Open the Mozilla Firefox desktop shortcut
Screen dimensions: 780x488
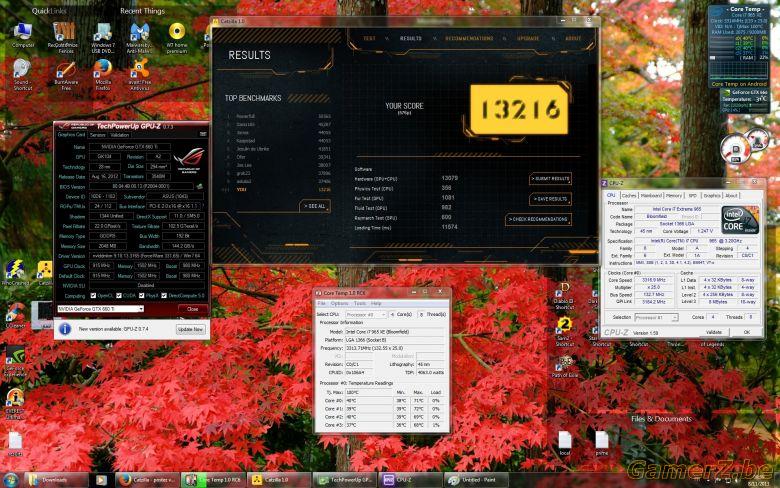click(103, 75)
